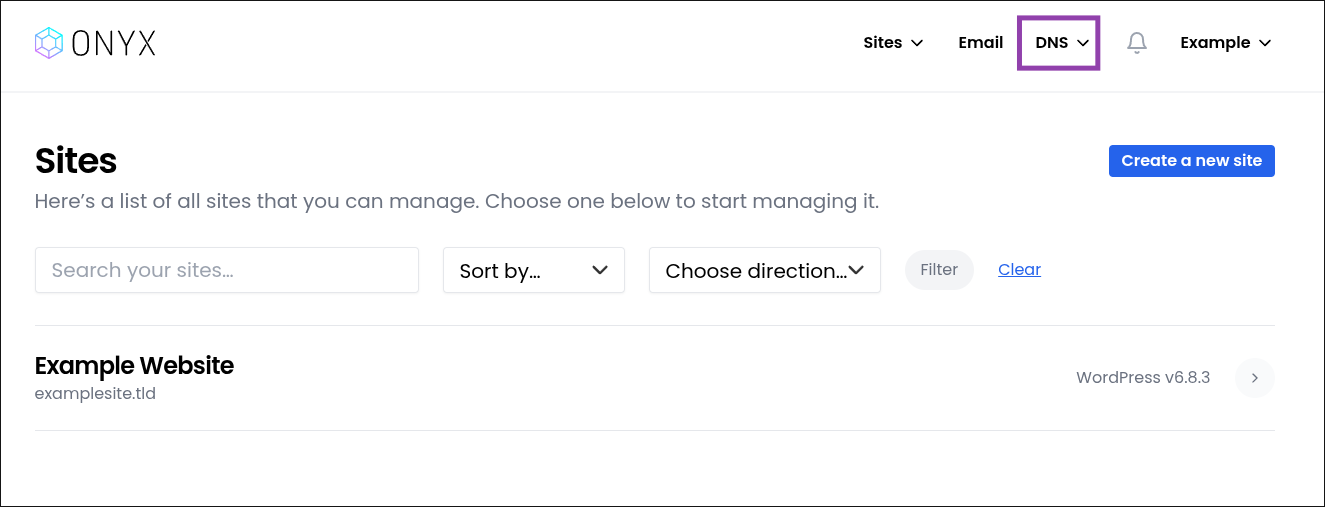Click the ONYX hexagon logo icon
Image resolution: width=1325 pixels, height=507 pixels.
tap(49, 42)
